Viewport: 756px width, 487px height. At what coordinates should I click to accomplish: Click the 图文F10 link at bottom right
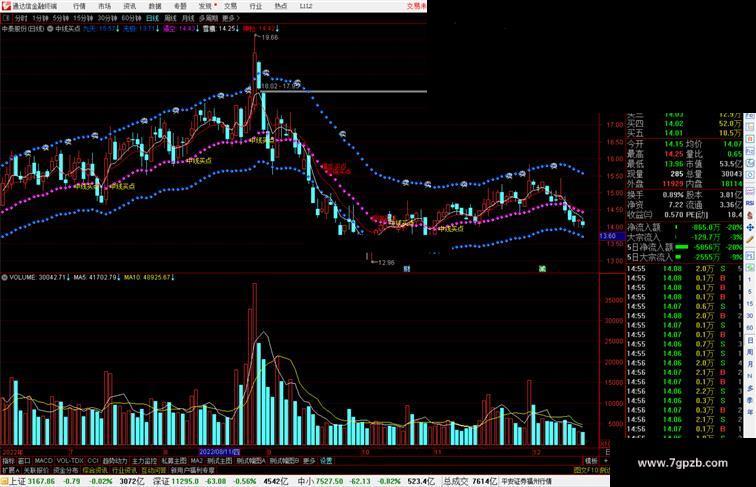[585, 470]
